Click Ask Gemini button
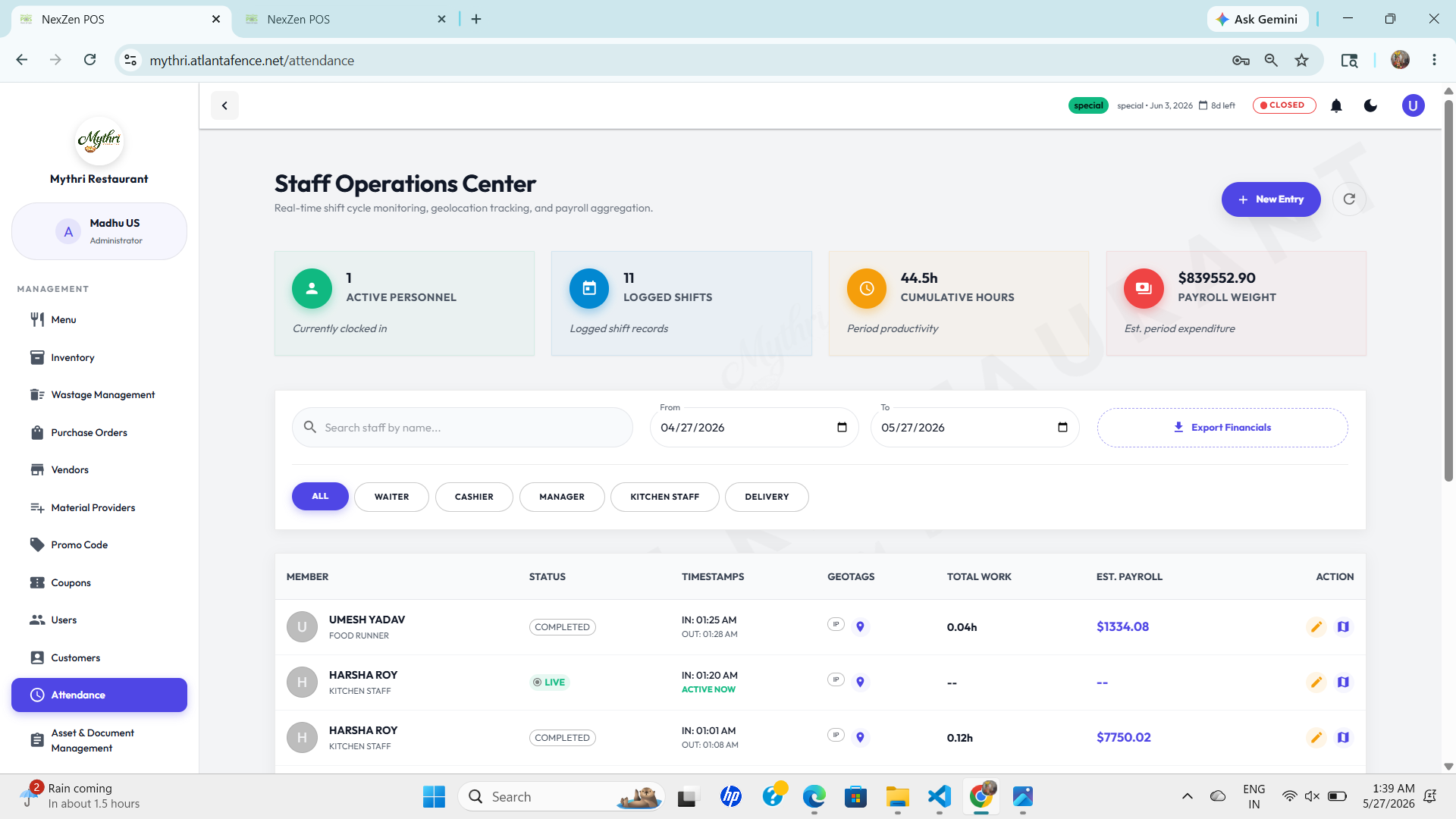Screen dimensions: 1456x819 pyautogui.click(x=1257, y=19)
